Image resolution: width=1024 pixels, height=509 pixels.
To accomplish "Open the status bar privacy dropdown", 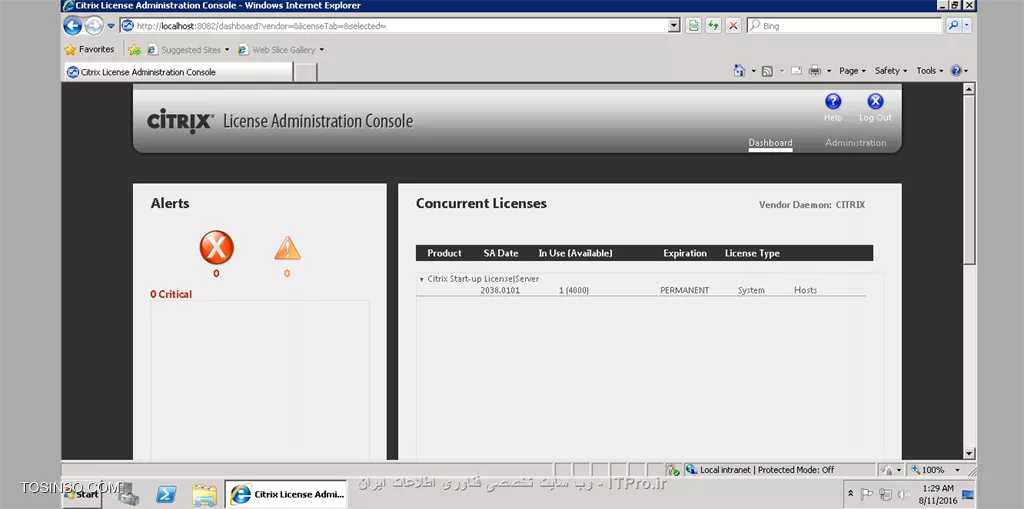I will [899, 470].
